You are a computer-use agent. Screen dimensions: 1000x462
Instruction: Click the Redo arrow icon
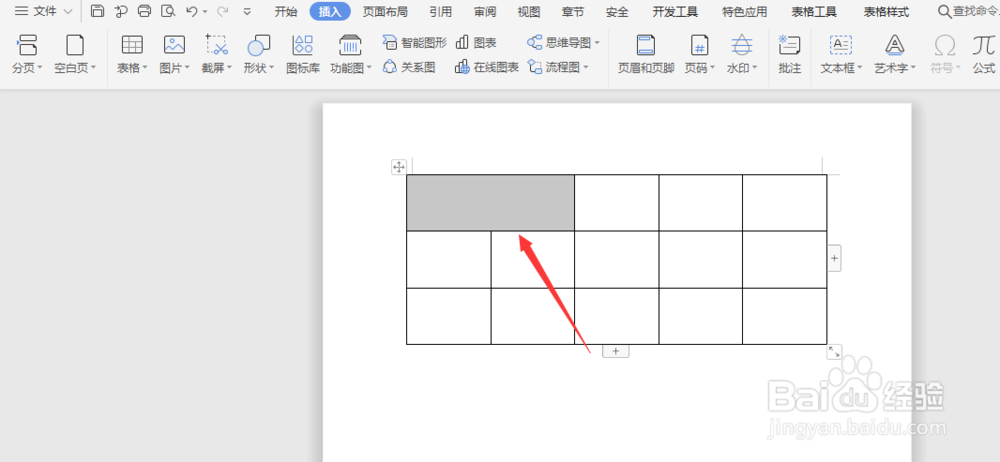tap(223, 11)
